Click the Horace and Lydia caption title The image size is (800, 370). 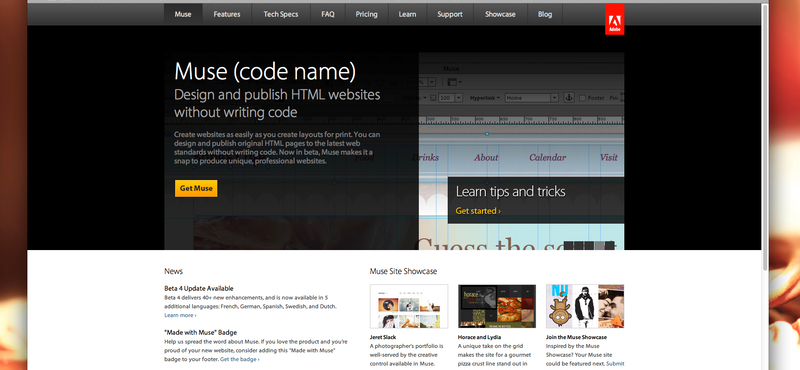click(480, 337)
